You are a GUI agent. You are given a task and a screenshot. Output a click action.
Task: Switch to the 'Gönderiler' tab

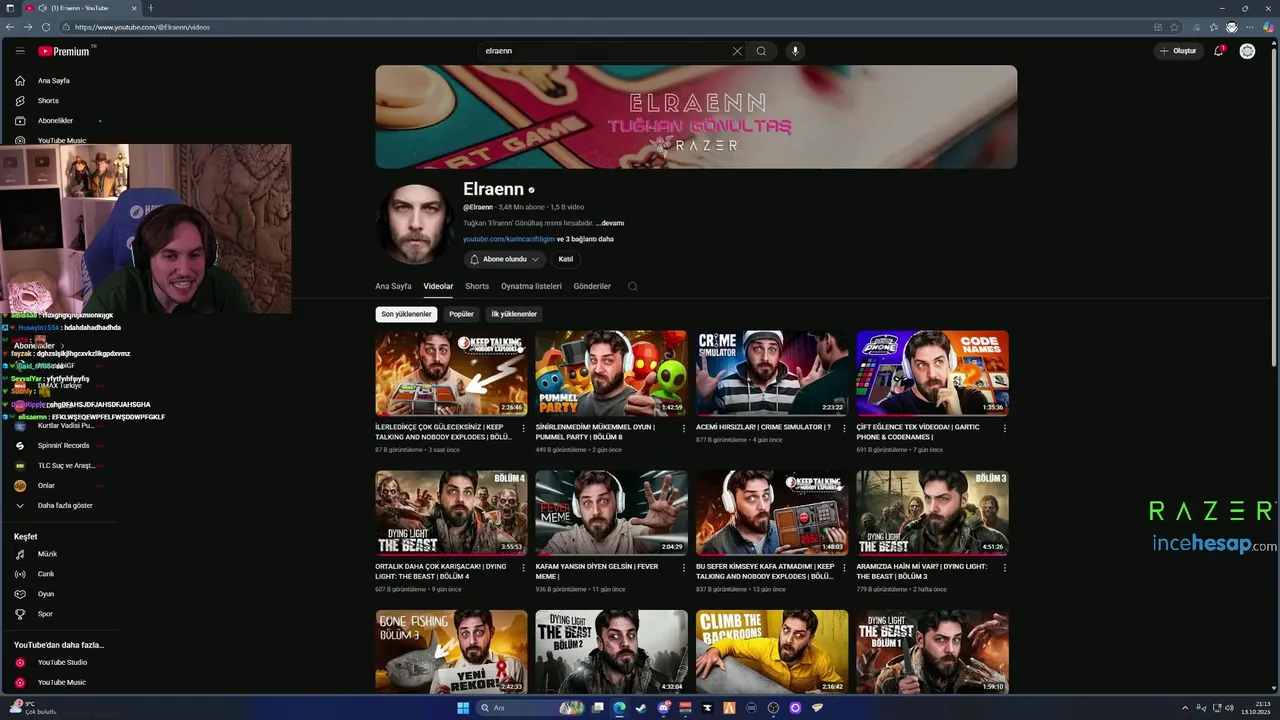[592, 286]
